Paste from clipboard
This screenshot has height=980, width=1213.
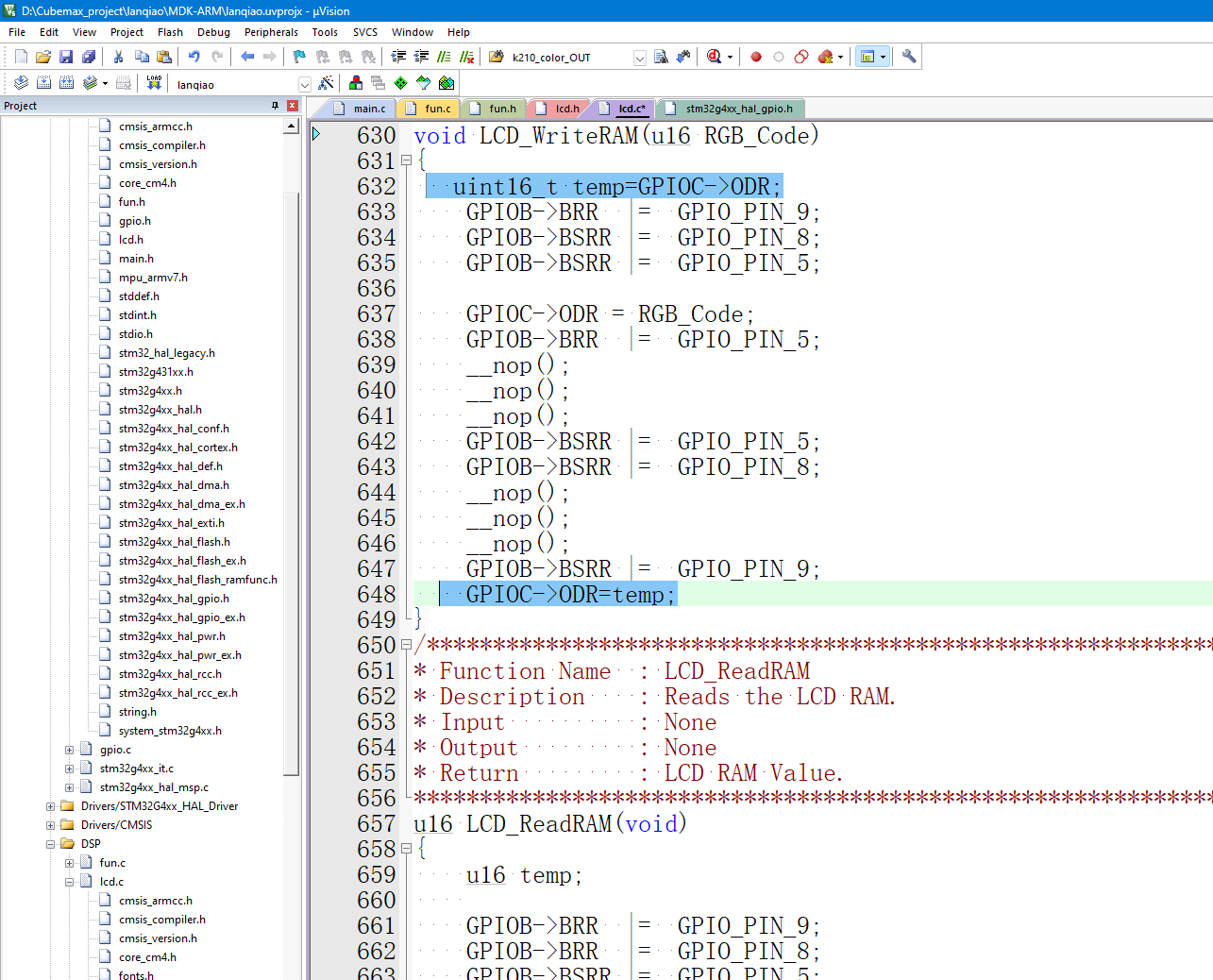tap(164, 57)
